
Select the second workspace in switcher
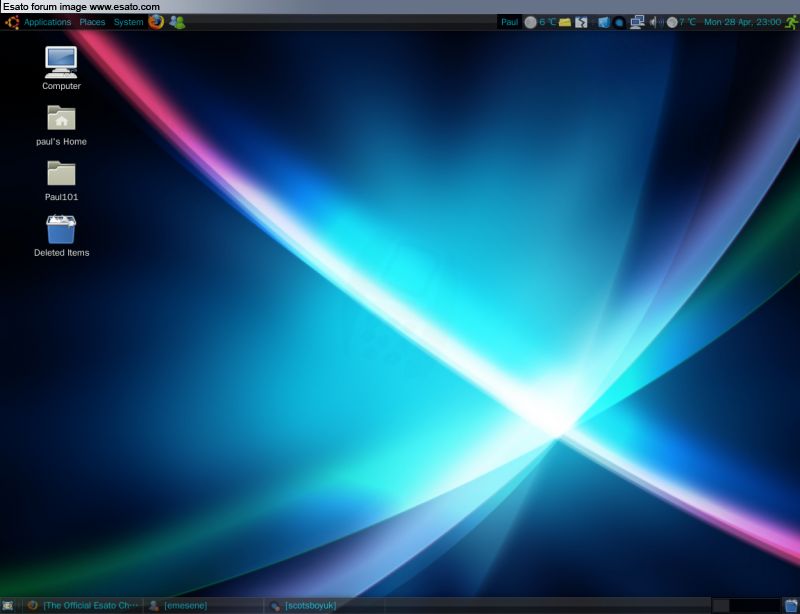pyautogui.click(x=738, y=606)
